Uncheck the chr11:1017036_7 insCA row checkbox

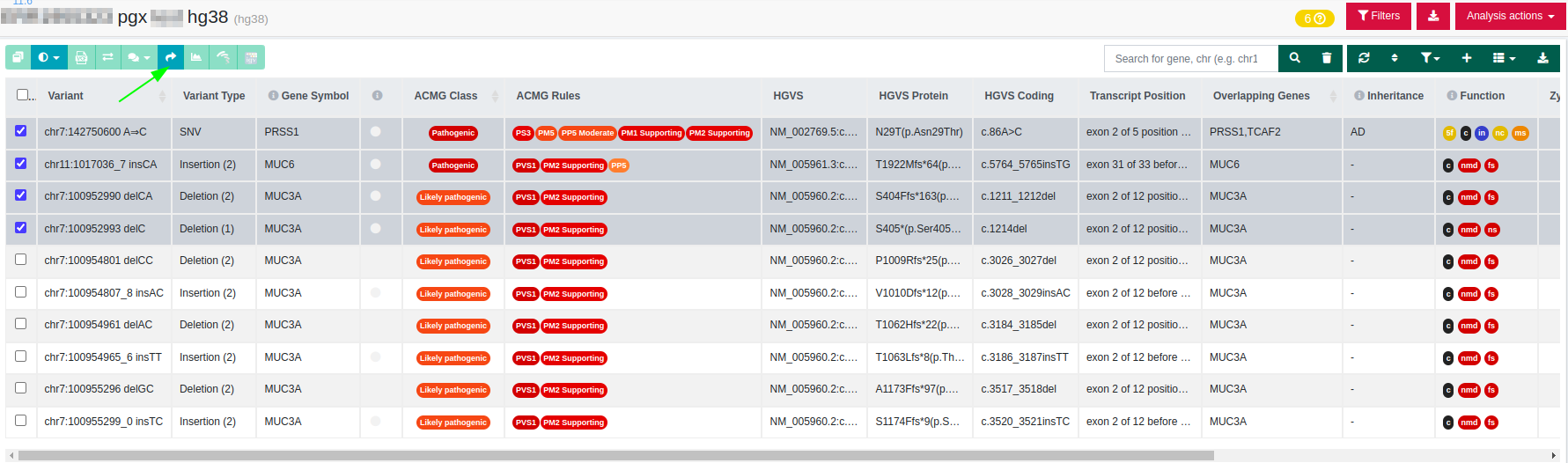click(21, 164)
